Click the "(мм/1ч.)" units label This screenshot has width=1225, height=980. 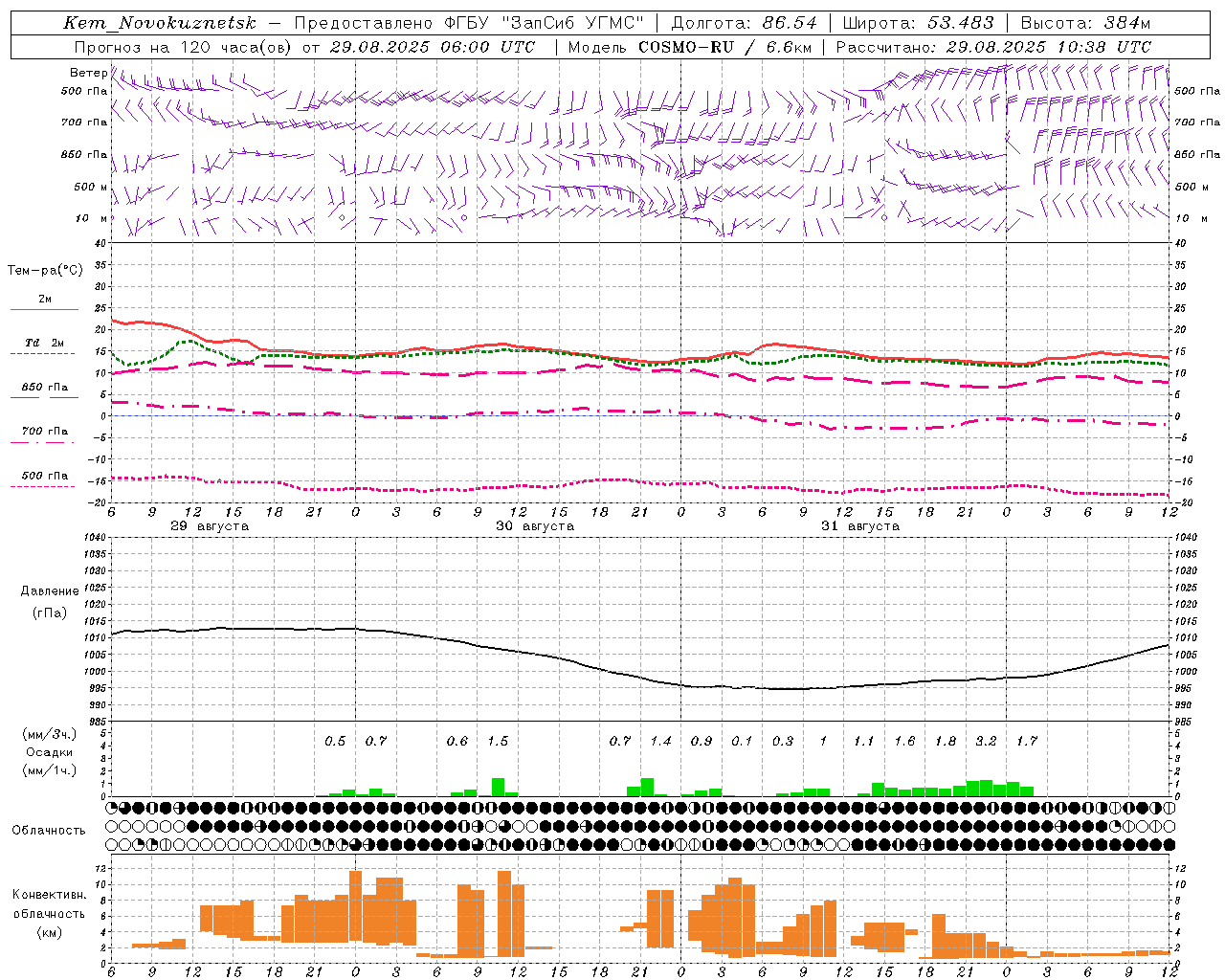[x=49, y=770]
